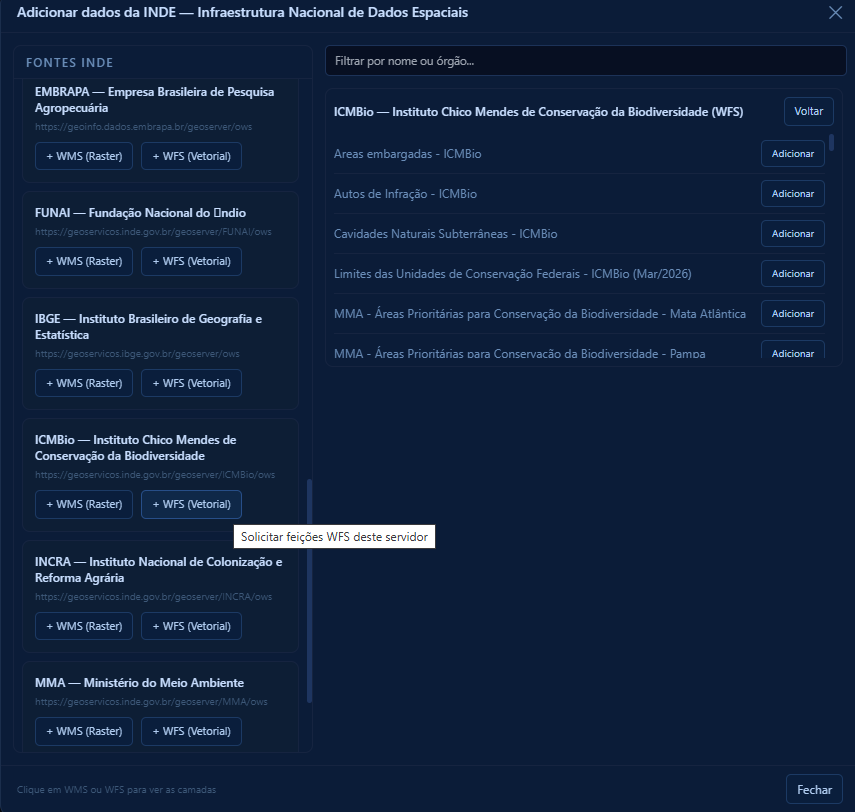This screenshot has width=855, height=812.
Task: Select the EMBRAPA geoserver URL text
Action: (x=143, y=127)
